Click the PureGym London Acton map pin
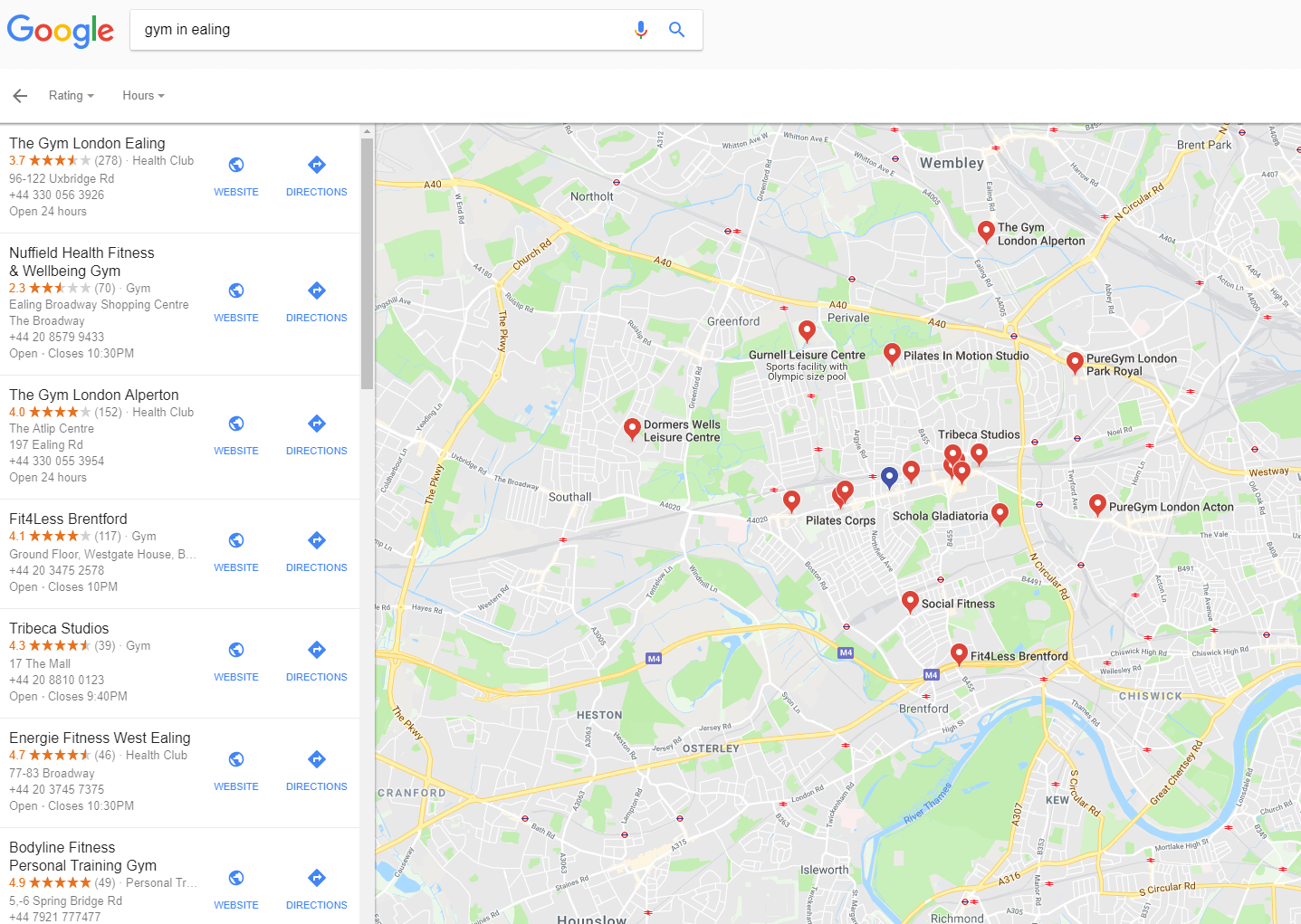Image resolution: width=1301 pixels, height=924 pixels. (1097, 503)
